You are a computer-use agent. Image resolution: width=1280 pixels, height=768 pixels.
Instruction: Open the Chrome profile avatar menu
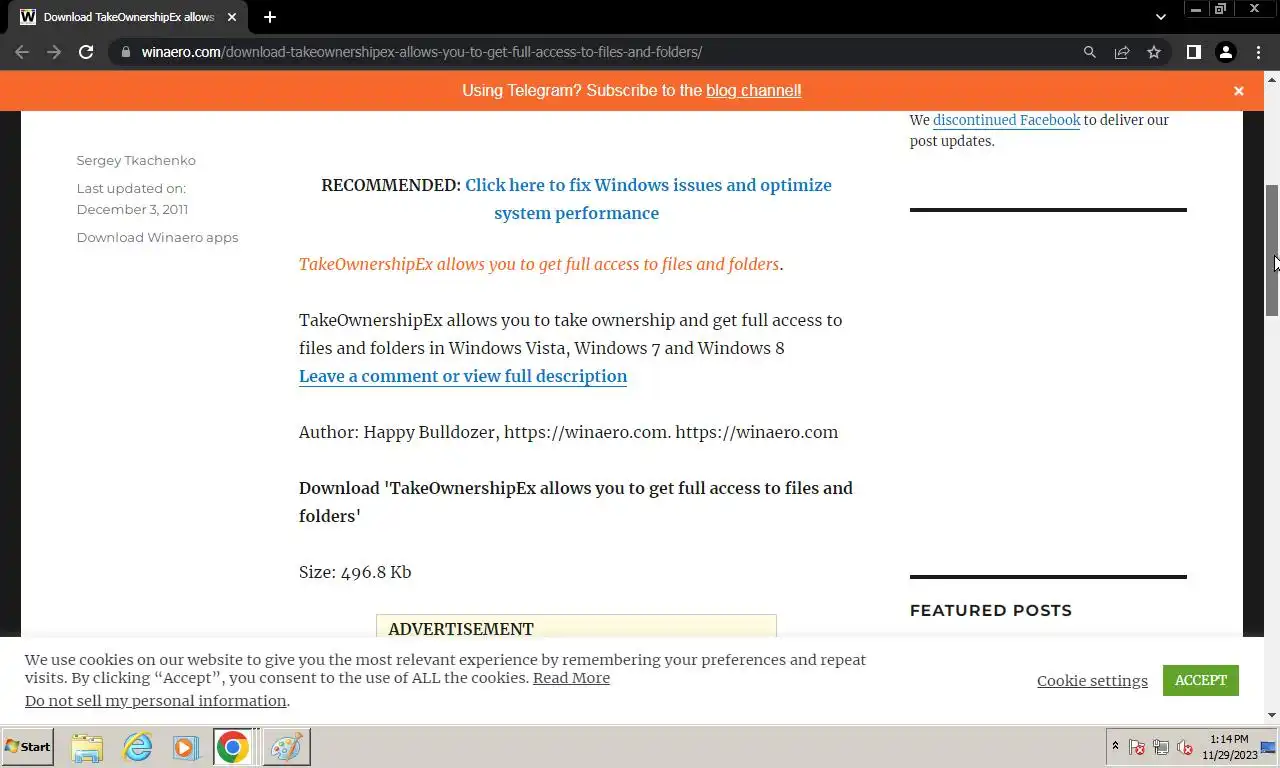(x=1225, y=52)
